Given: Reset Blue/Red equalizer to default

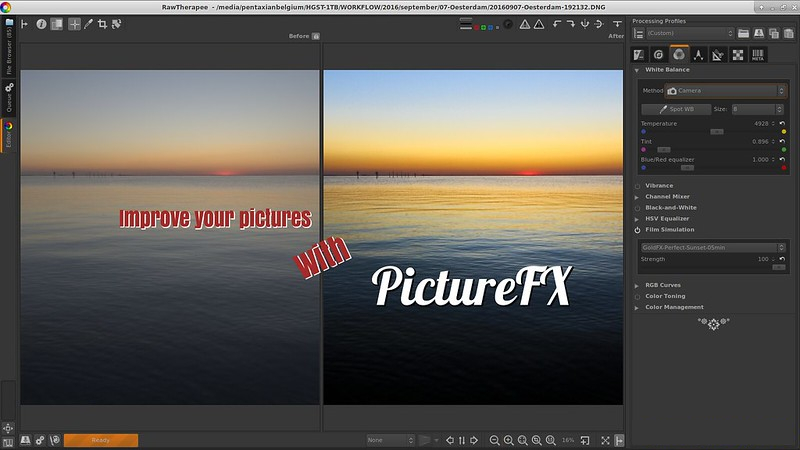Looking at the screenshot, I should [x=782, y=159].
